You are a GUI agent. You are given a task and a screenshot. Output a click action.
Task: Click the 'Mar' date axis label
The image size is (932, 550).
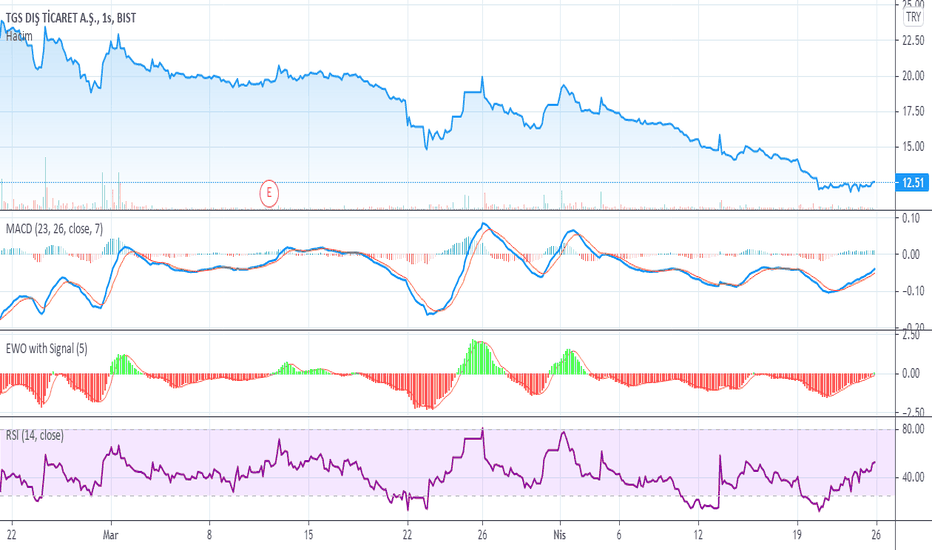pos(111,535)
